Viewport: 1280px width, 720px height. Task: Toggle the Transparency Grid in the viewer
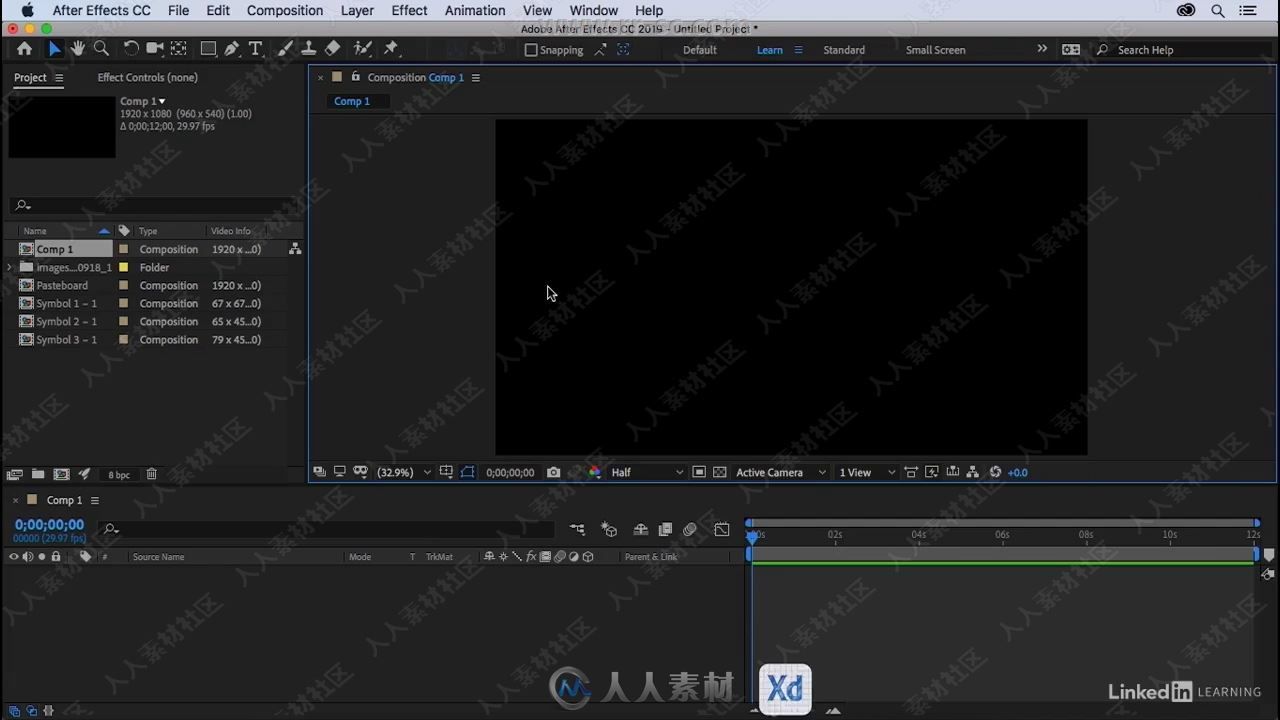(x=719, y=472)
